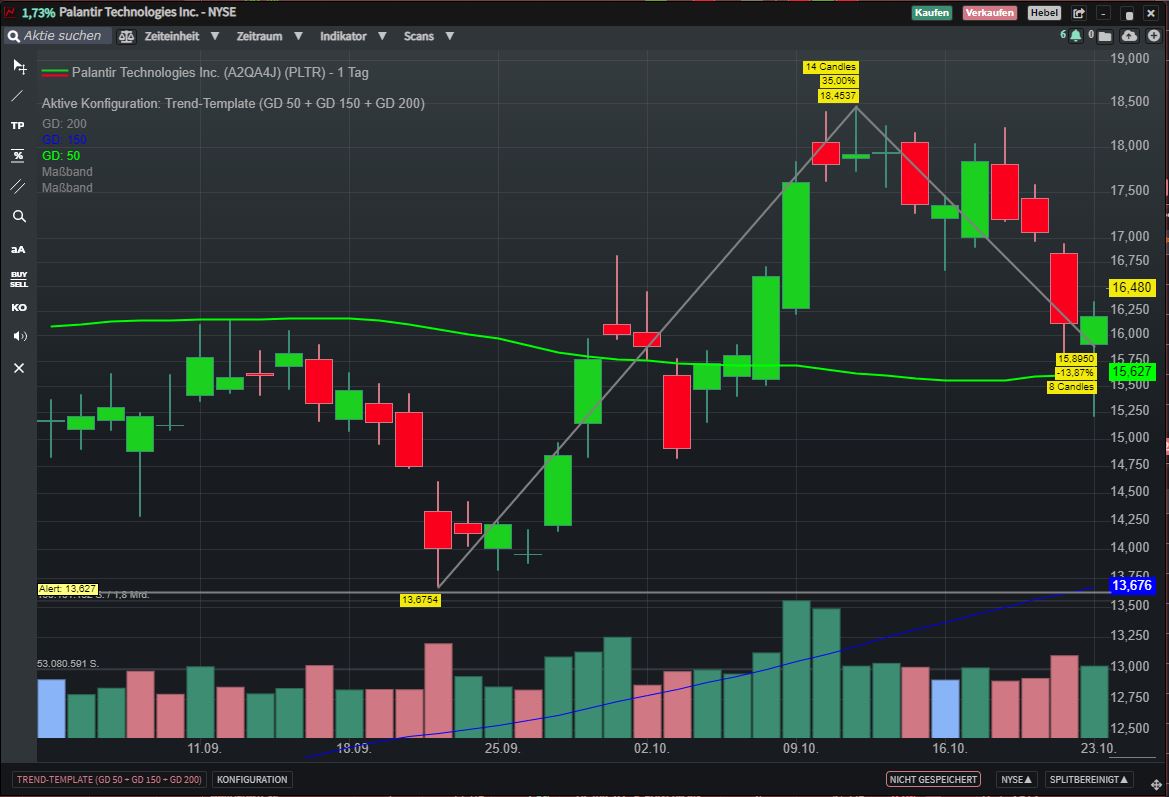
Task: Click the 13,6754 low price label
Action: (420, 599)
